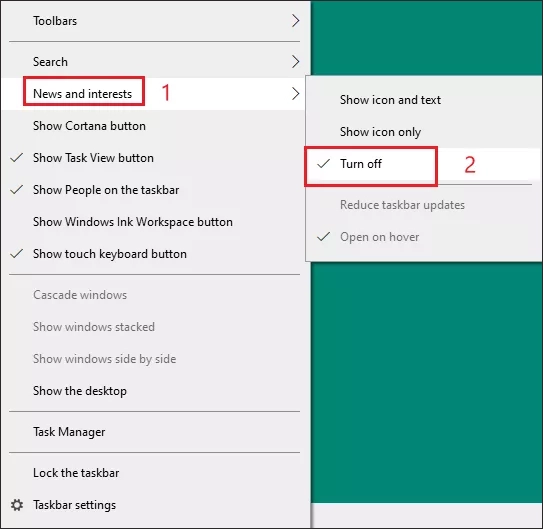Expand the Toolbars submenu chevron arrow
This screenshot has width=543, height=529.
tap(295, 21)
